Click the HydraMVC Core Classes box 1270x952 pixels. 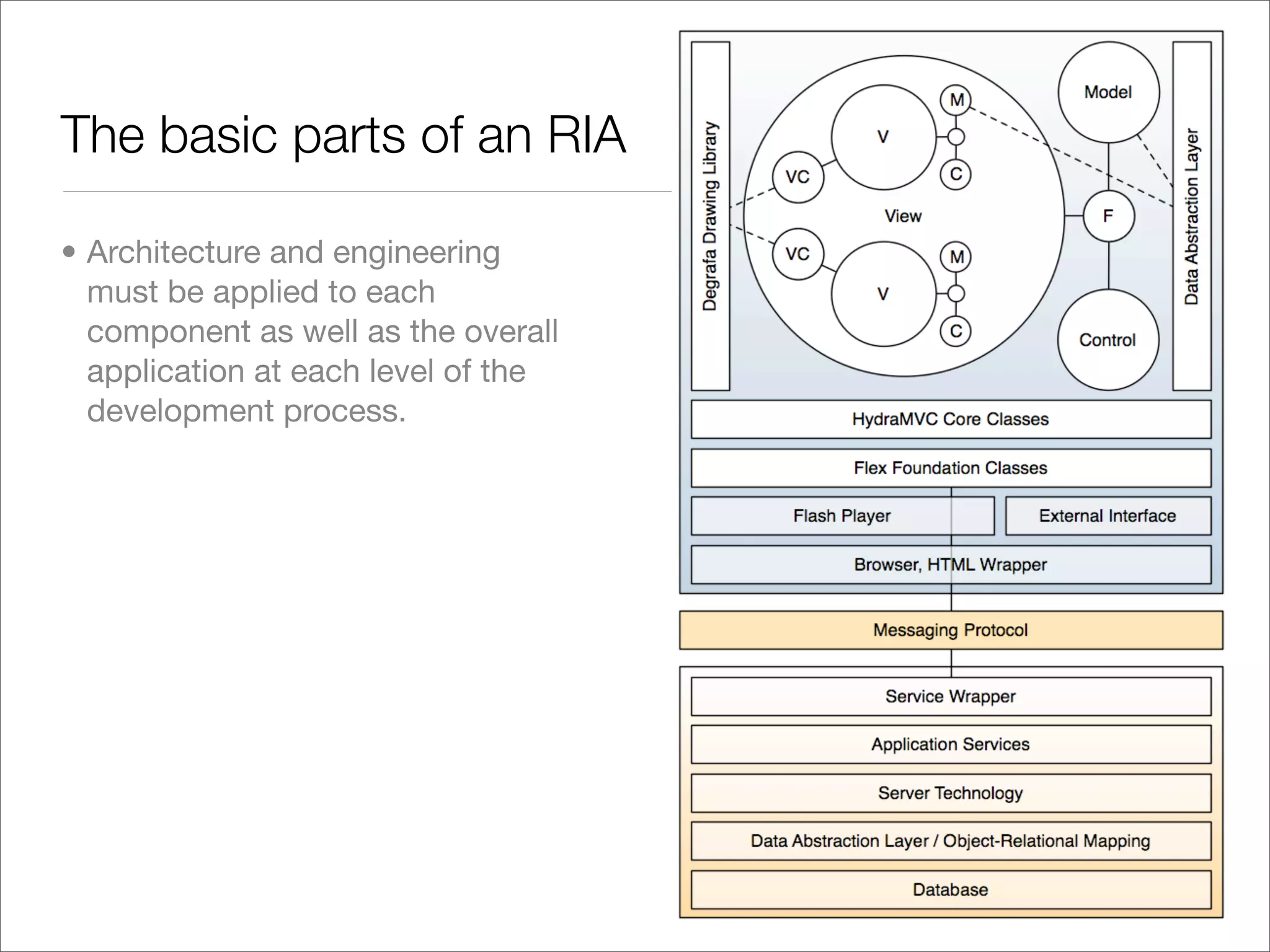[x=950, y=419]
